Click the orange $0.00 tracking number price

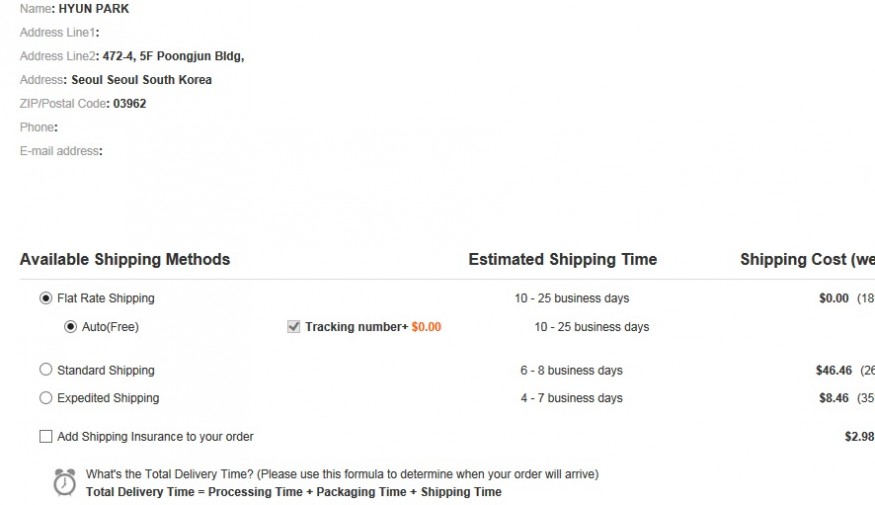tap(426, 327)
